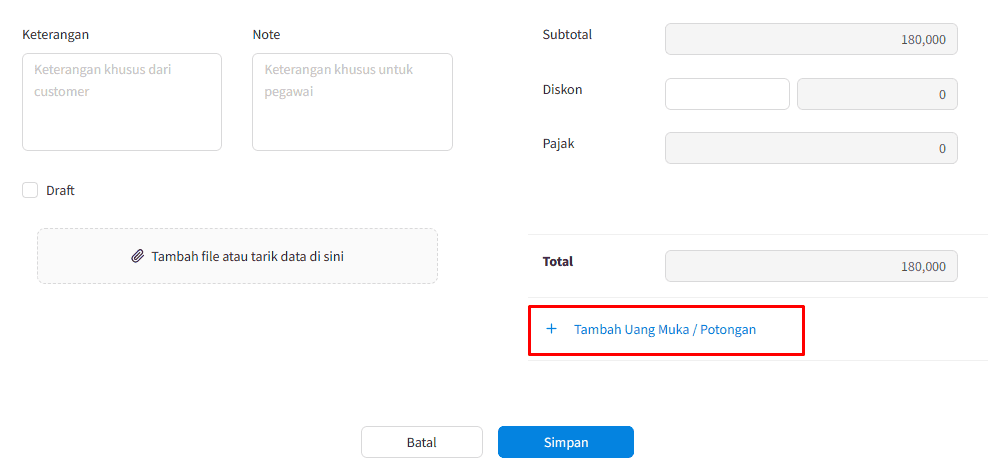Open Tambah Uang Muka / Potongan link
Screen dimensions: 995x470
point(665,330)
